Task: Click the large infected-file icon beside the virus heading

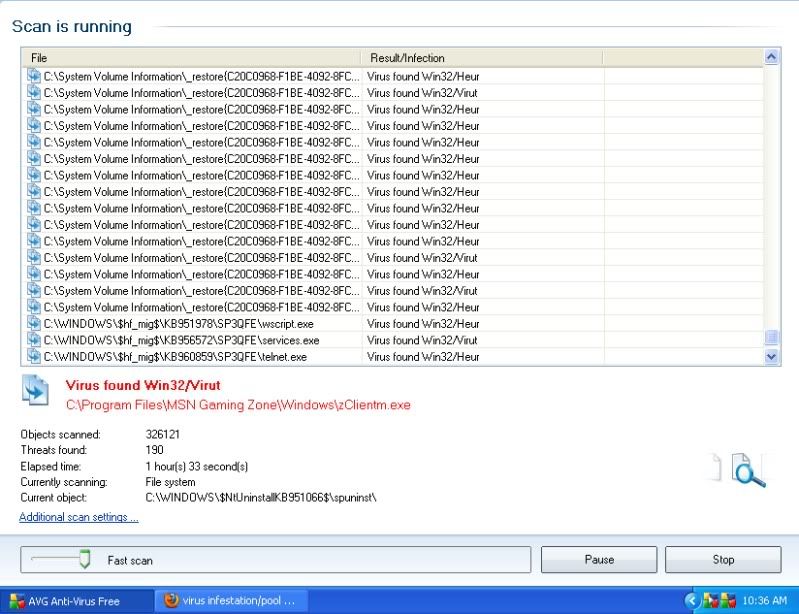Action: coord(35,391)
